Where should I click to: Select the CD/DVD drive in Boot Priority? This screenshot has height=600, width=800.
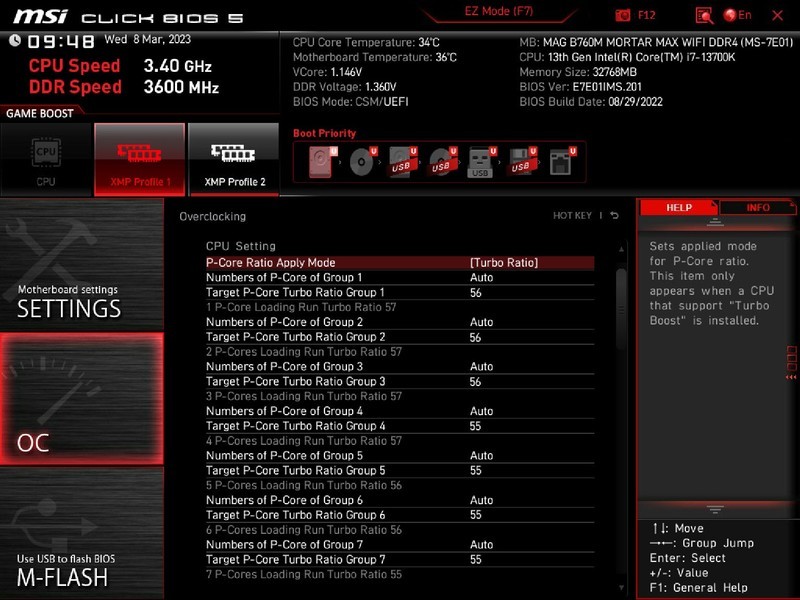pos(361,160)
